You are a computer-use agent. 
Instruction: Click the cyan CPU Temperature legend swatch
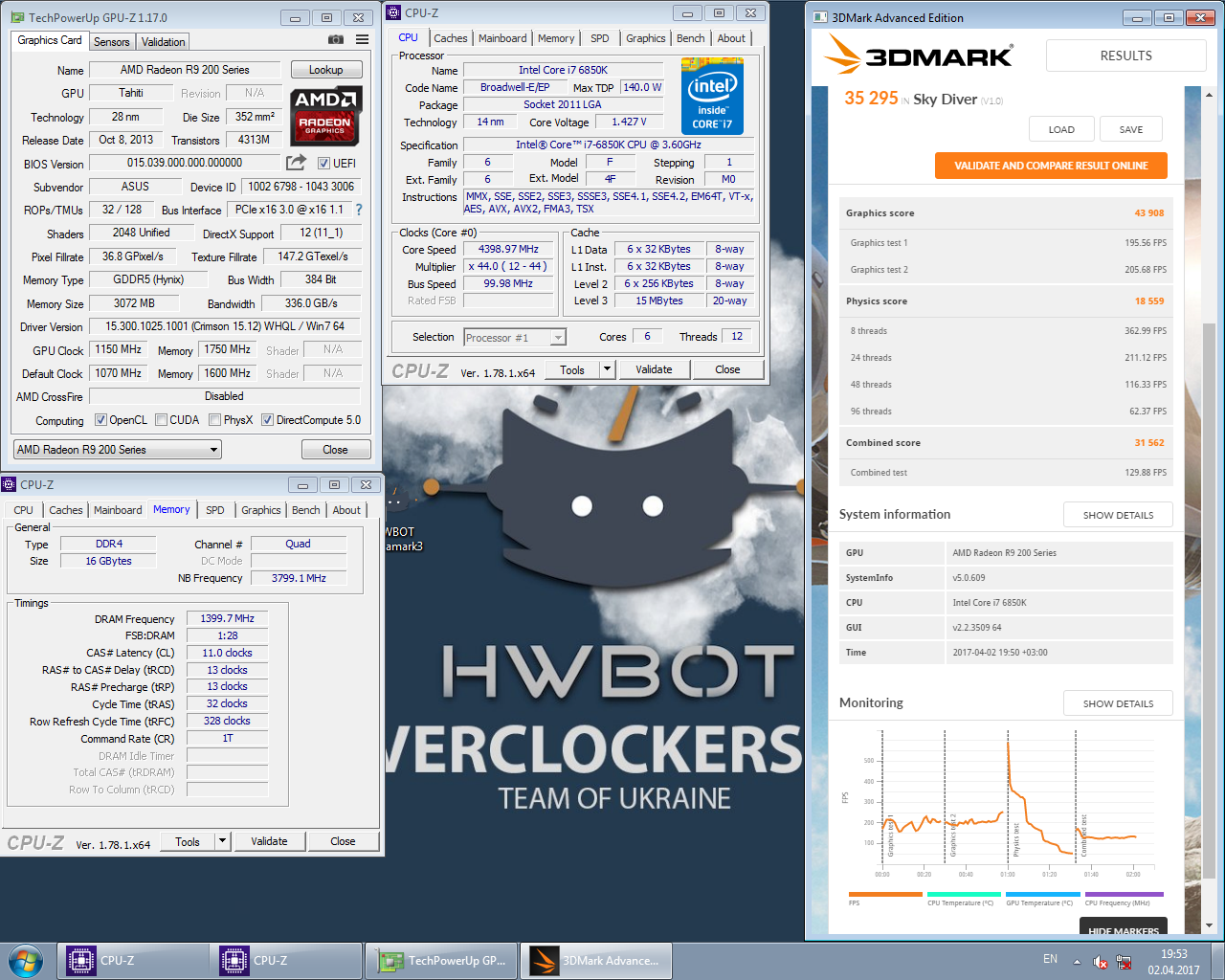click(964, 895)
